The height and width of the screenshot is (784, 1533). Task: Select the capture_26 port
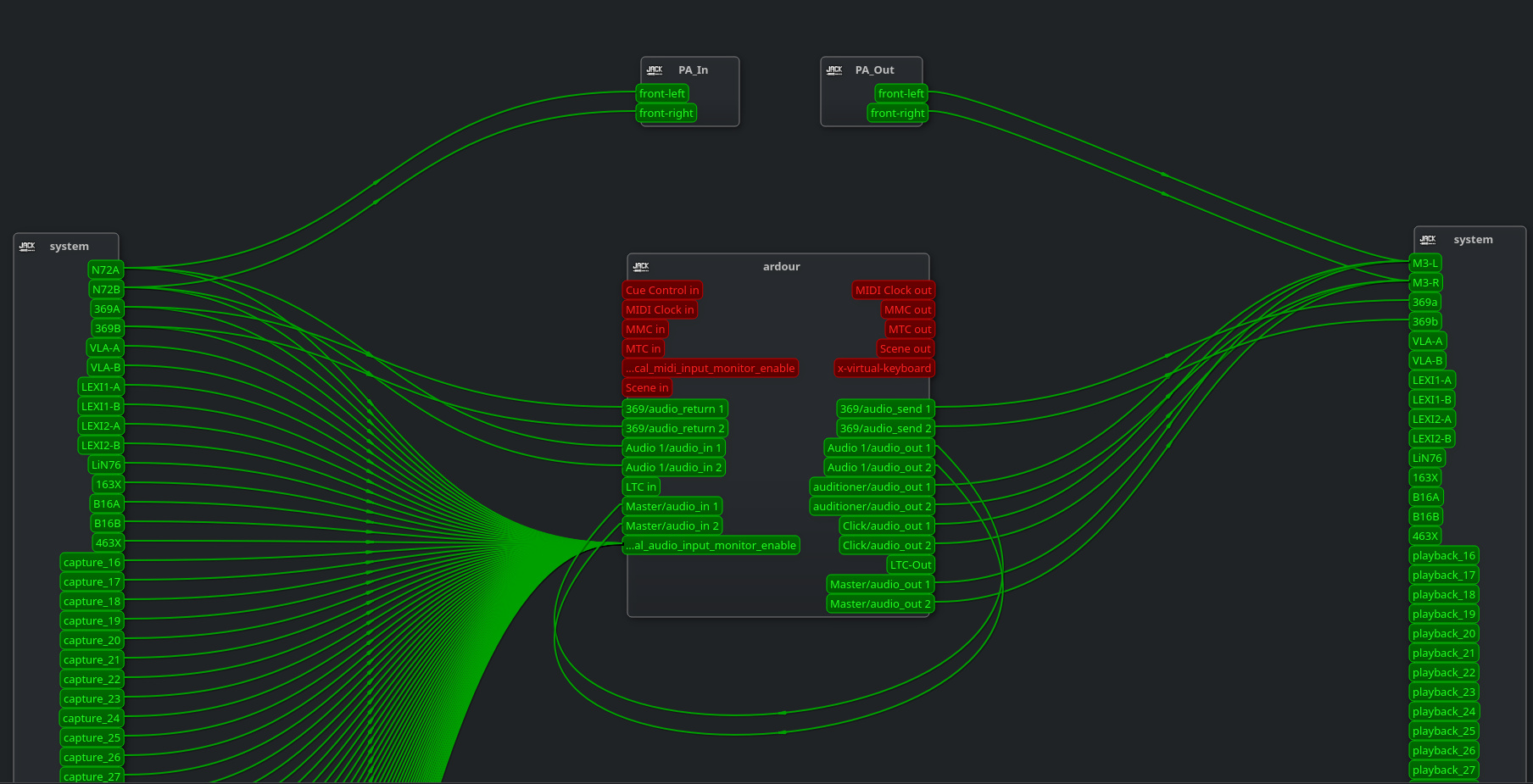(x=92, y=758)
